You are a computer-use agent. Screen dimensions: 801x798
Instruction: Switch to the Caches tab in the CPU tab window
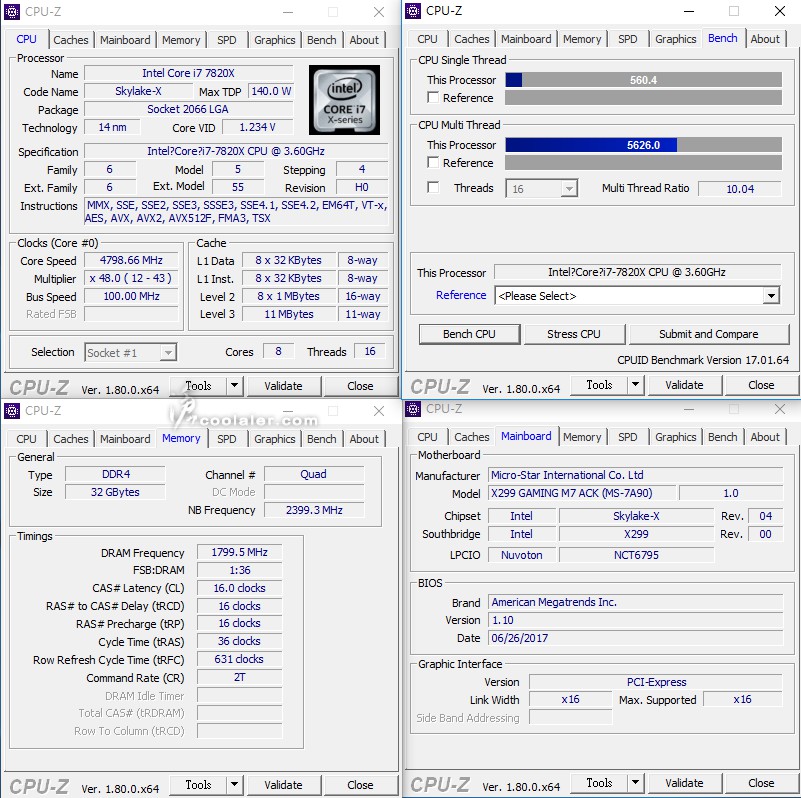(70, 40)
